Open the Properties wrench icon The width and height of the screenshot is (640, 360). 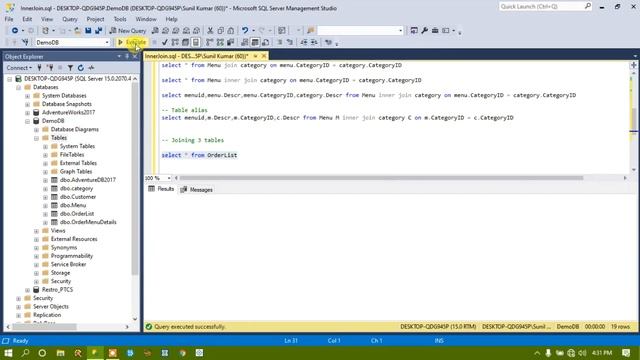click(424, 31)
